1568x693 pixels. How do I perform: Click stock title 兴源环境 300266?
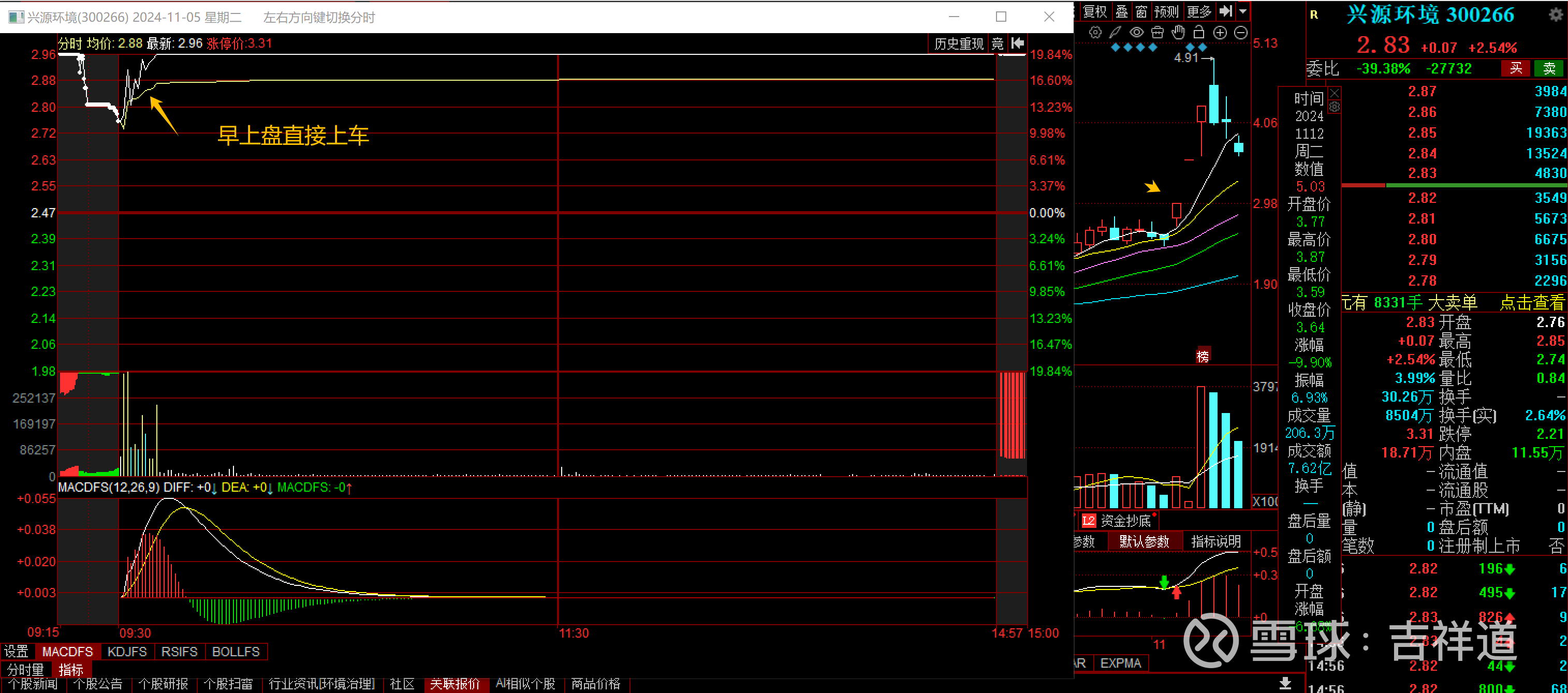pyautogui.click(x=1431, y=14)
